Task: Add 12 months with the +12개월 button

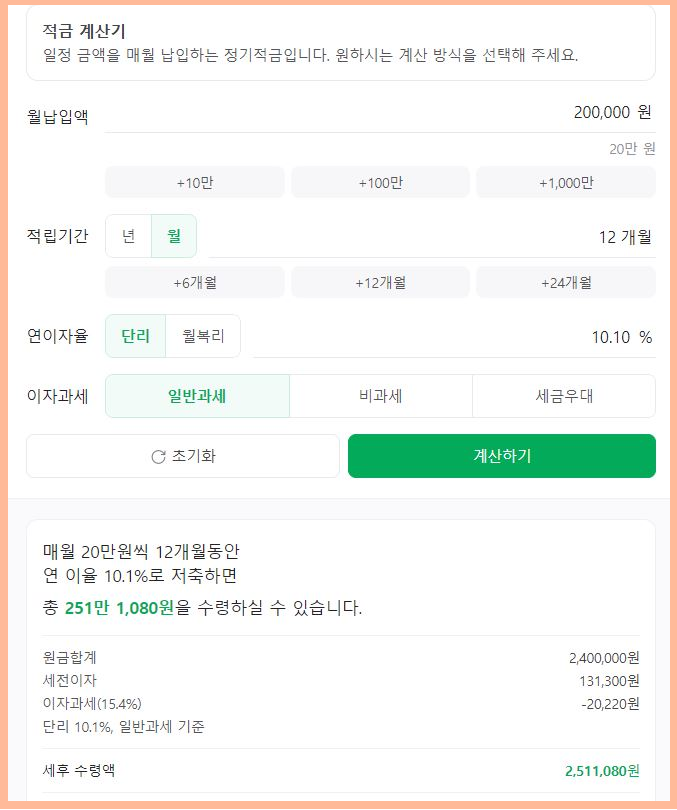Action: click(x=379, y=283)
